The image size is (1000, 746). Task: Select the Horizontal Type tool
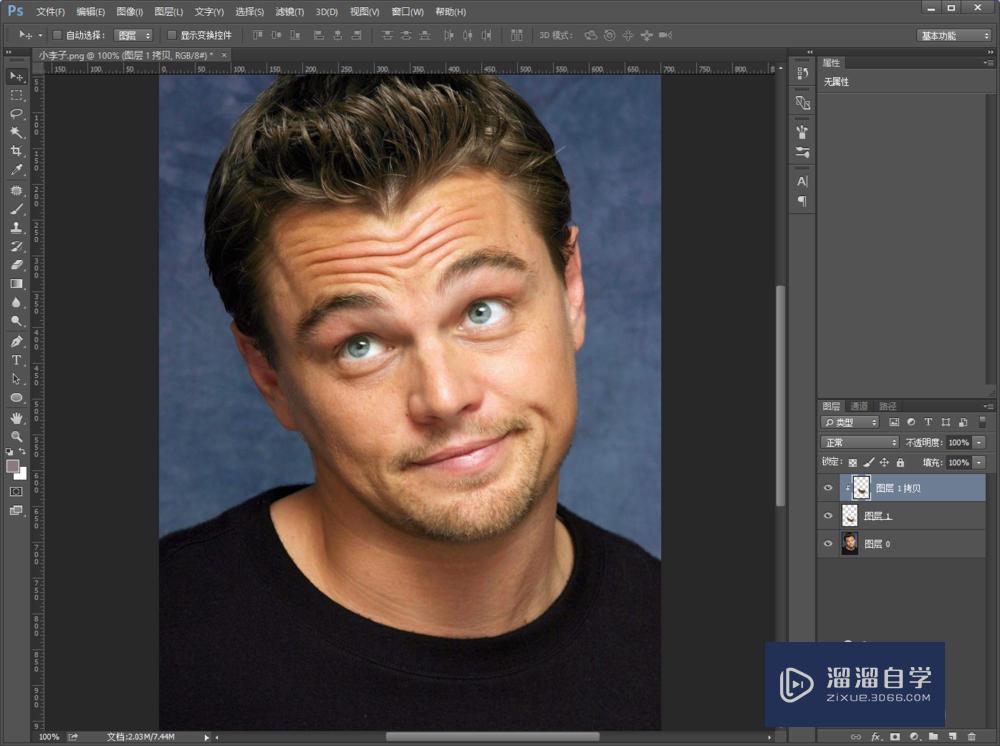16,360
